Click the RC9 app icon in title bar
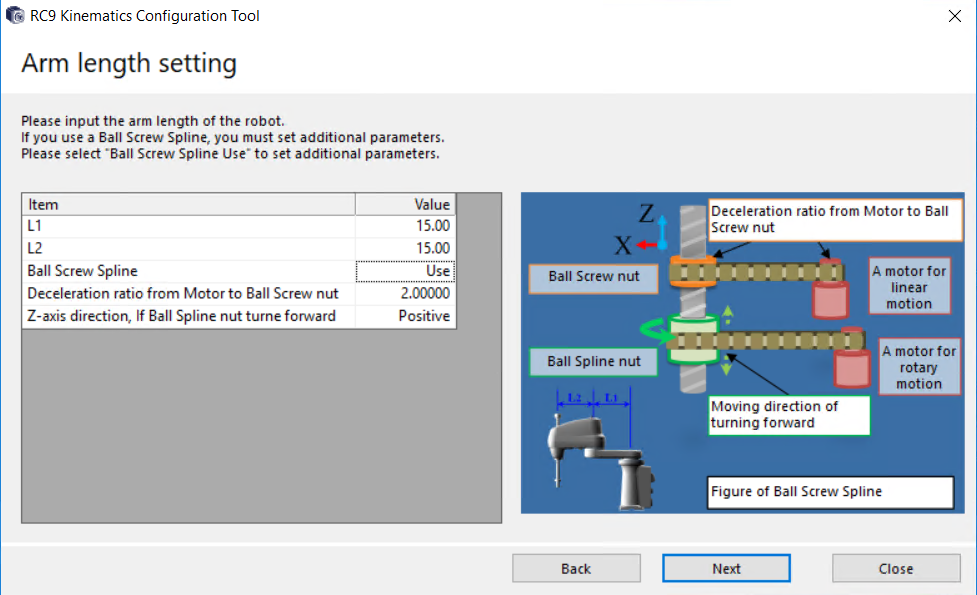977x595 pixels. click(x=15, y=16)
